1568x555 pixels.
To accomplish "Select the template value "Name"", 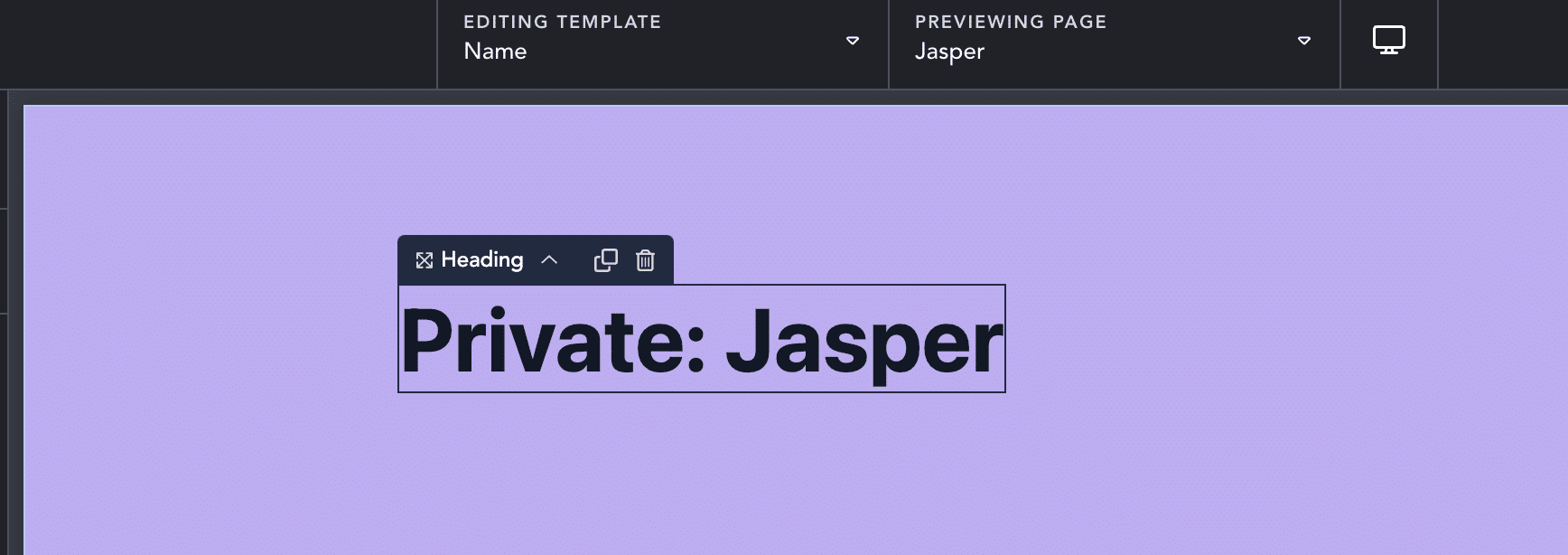I will [495, 52].
